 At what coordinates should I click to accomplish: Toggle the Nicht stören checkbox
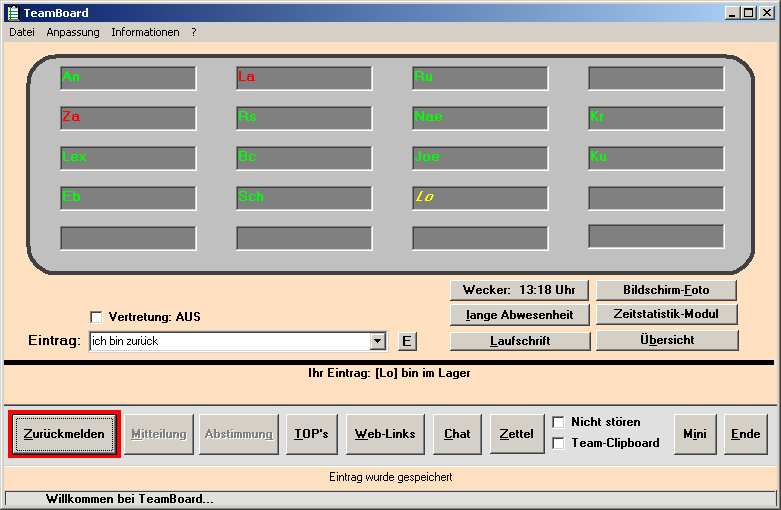[x=558, y=422]
